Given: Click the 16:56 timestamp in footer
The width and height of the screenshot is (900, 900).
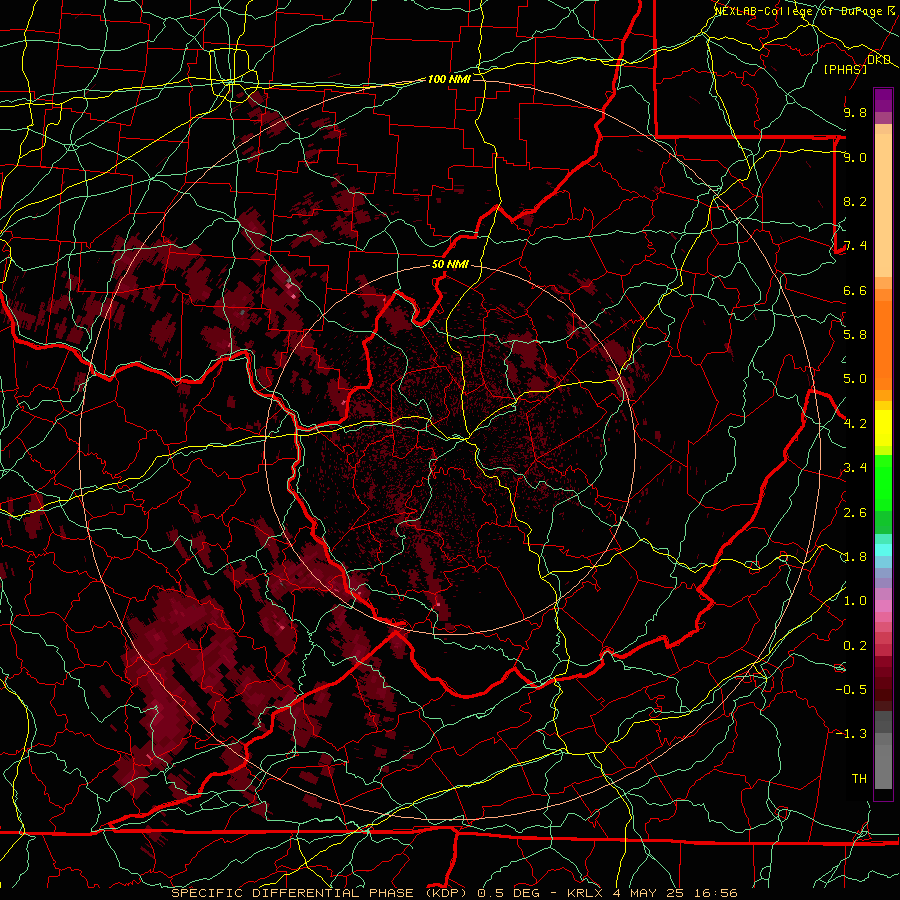Looking at the screenshot, I should [715, 893].
